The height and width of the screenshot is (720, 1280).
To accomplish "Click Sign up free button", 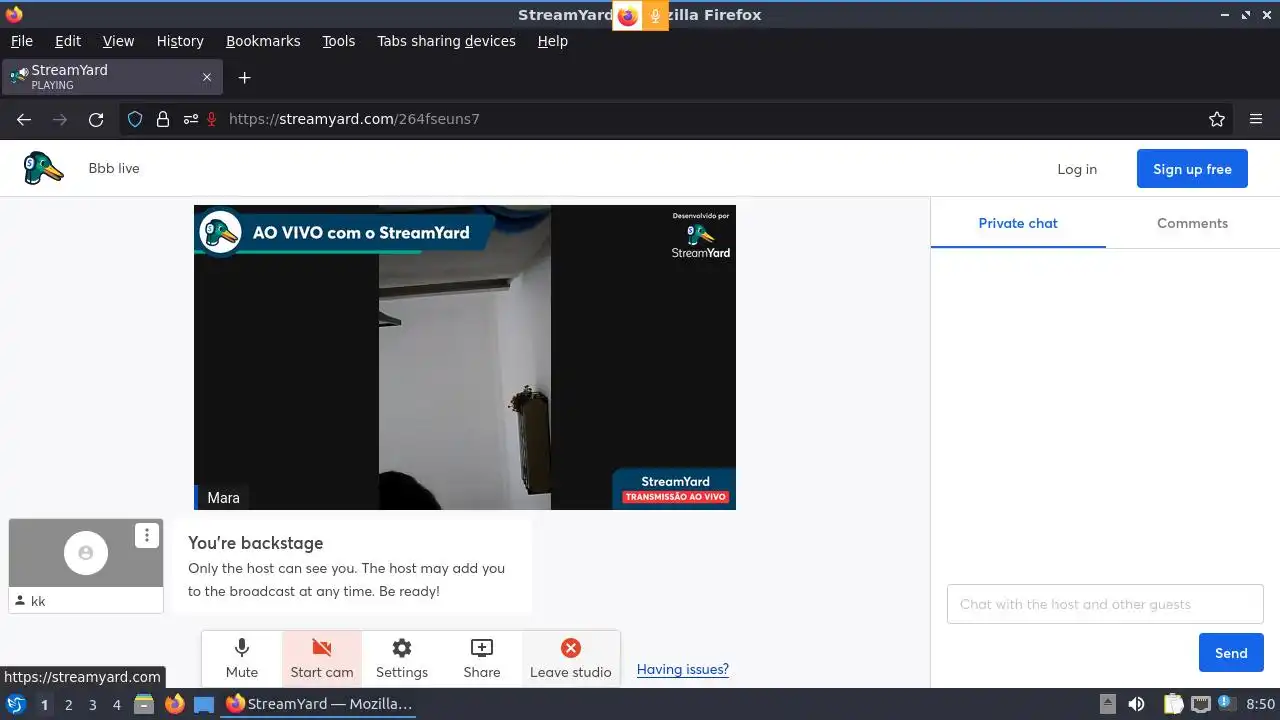I will coord(1192,169).
